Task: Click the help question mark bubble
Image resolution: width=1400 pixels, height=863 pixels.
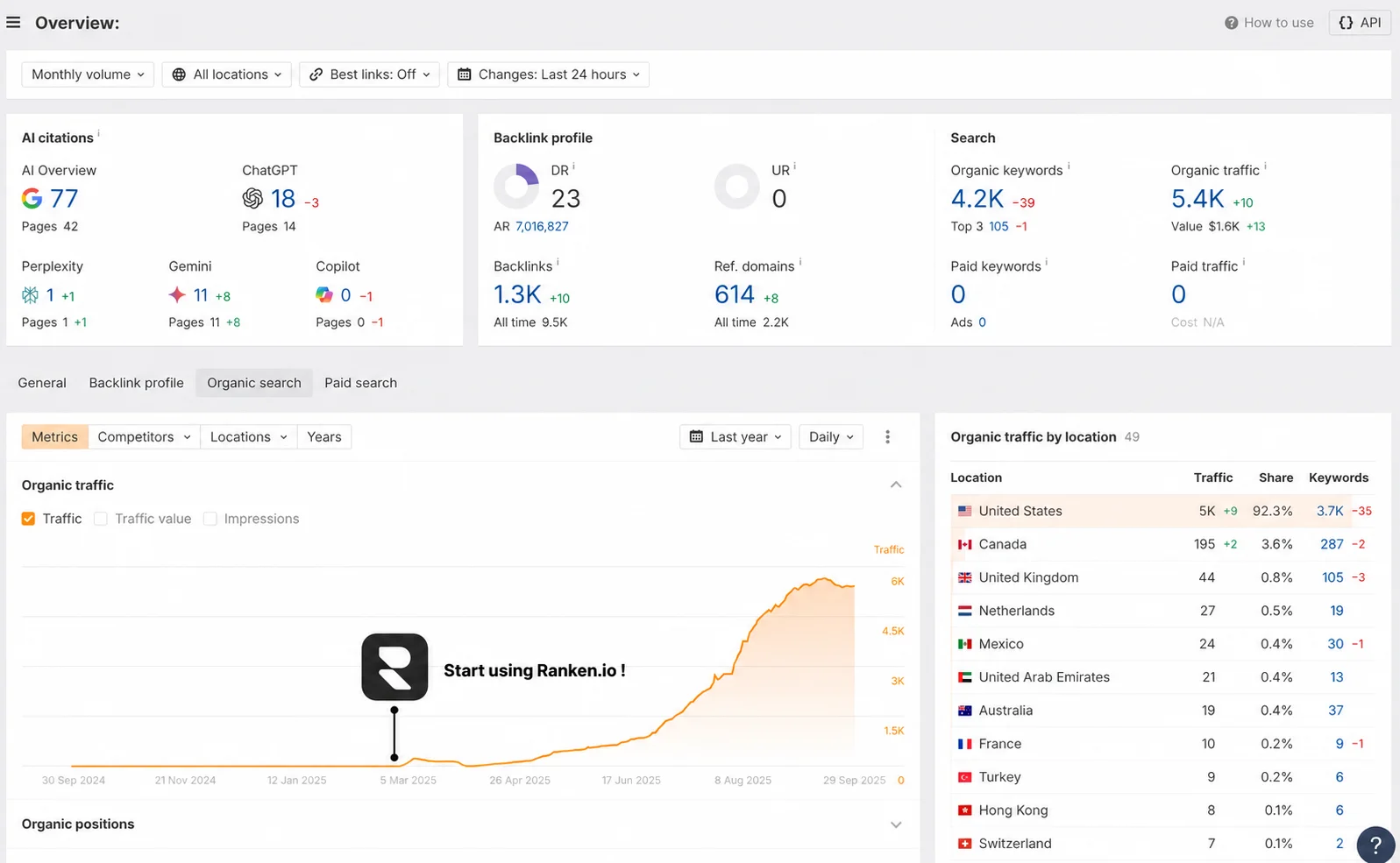Action: pyautogui.click(x=1375, y=845)
